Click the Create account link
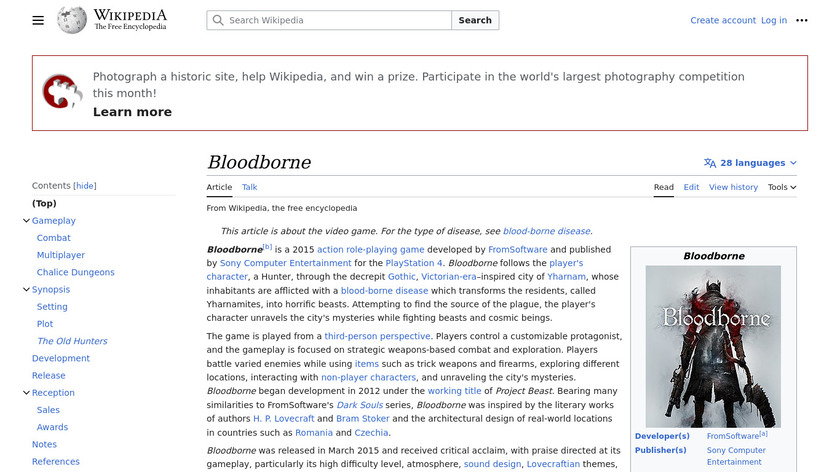Screen dimensions: 840x472 [723, 20]
